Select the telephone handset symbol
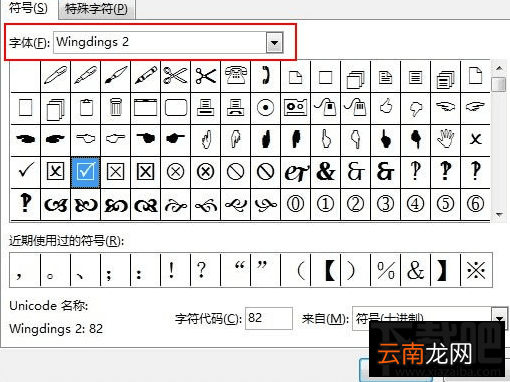Image resolution: width=510 pixels, height=382 pixels. (266, 76)
